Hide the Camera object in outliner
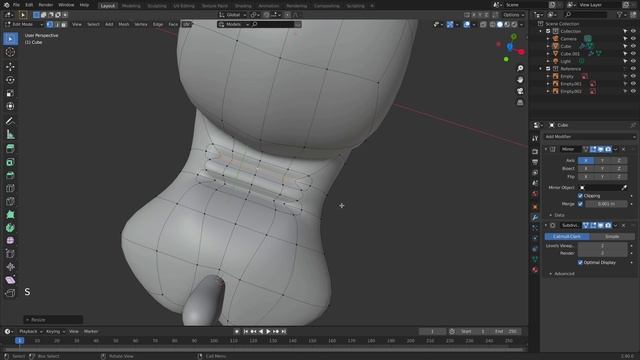The width and height of the screenshot is (640, 360). point(633,39)
